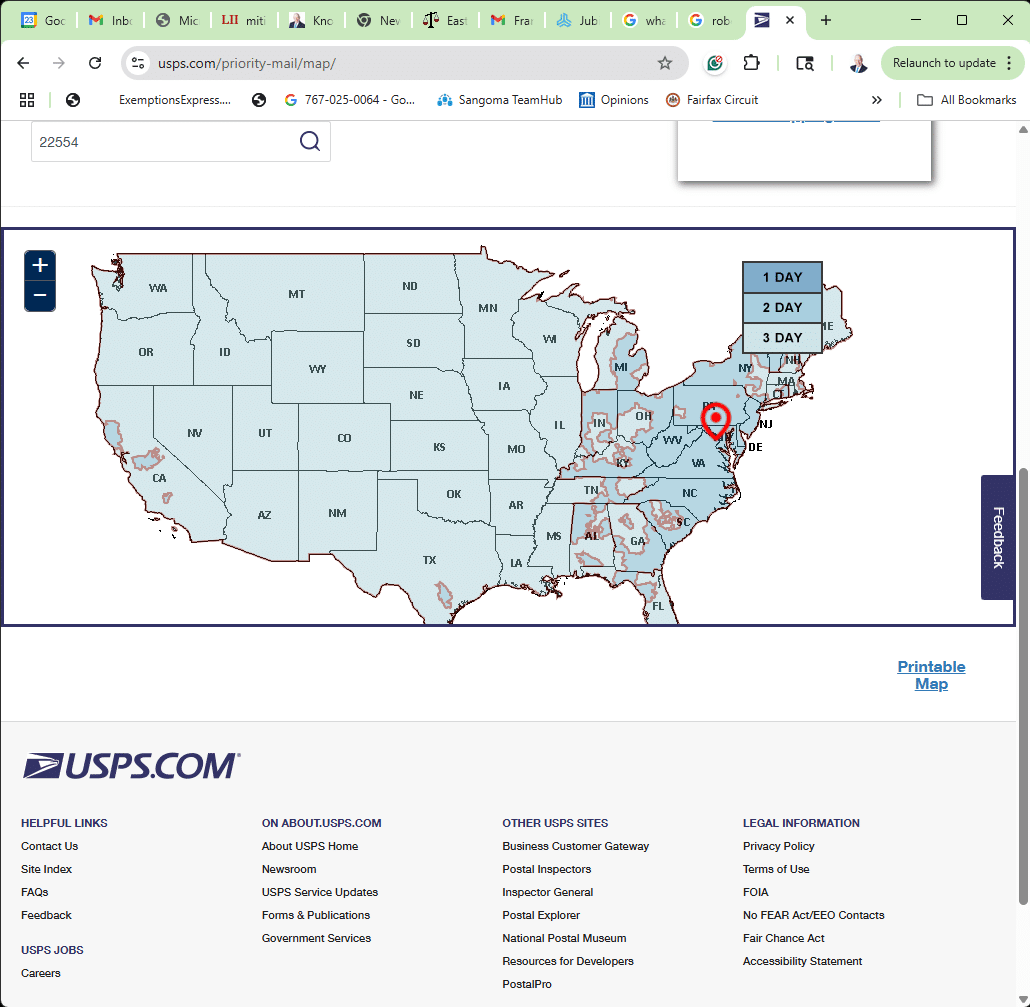Zoom in the map with plus button

[x=40, y=265]
